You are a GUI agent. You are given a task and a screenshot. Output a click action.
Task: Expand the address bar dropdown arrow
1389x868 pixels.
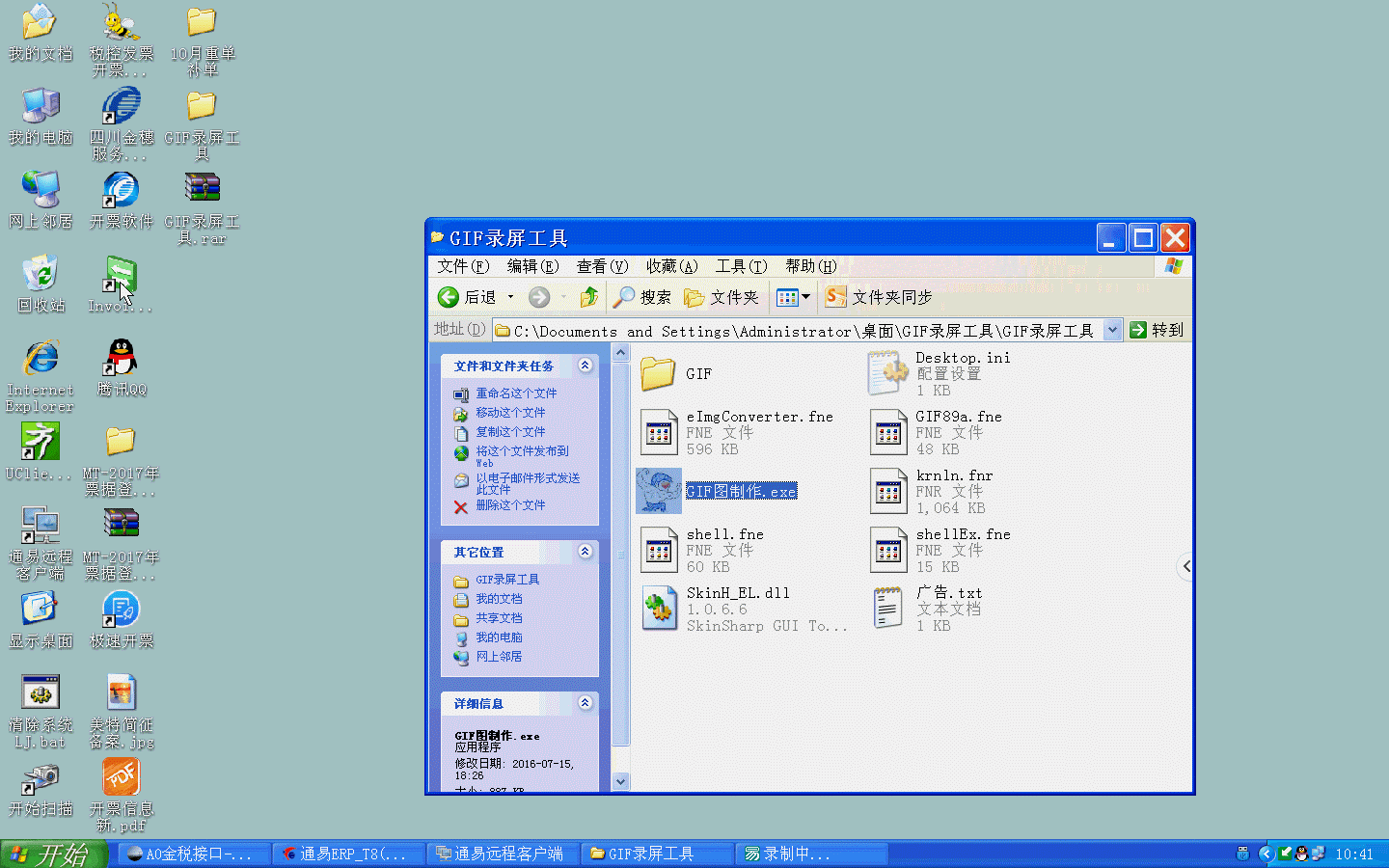1112,330
